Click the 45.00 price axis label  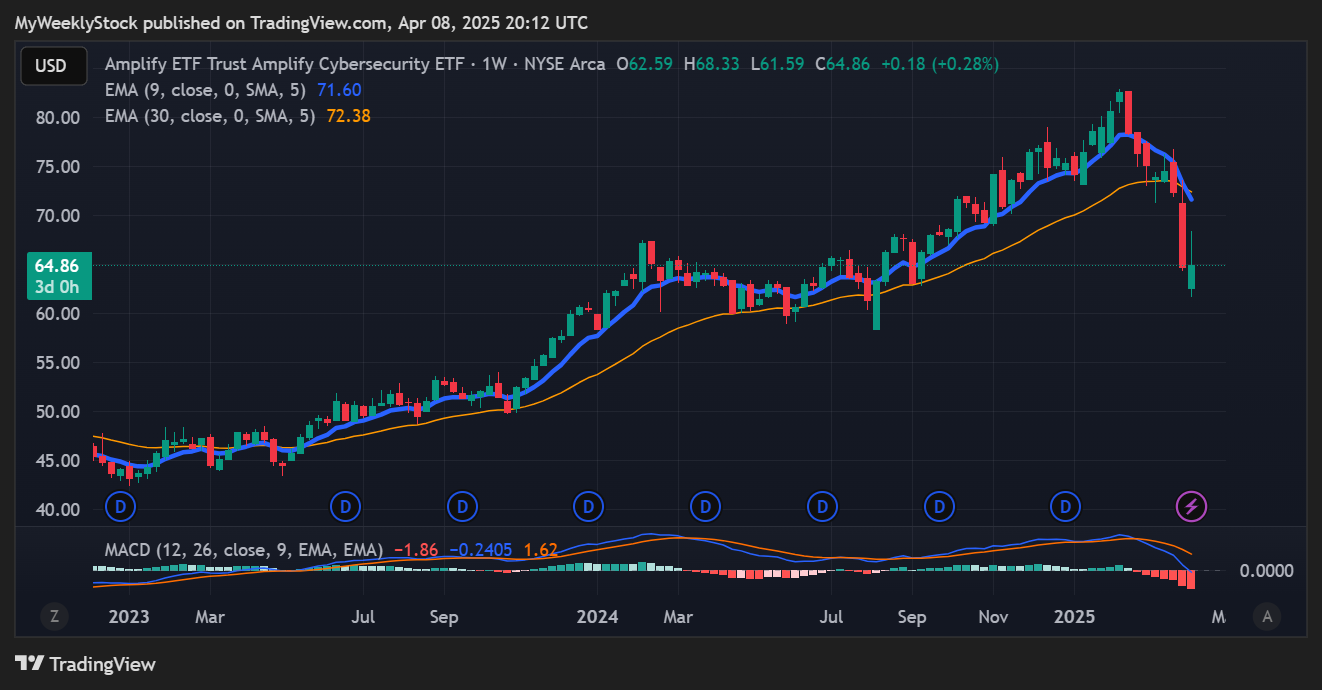(x=57, y=461)
